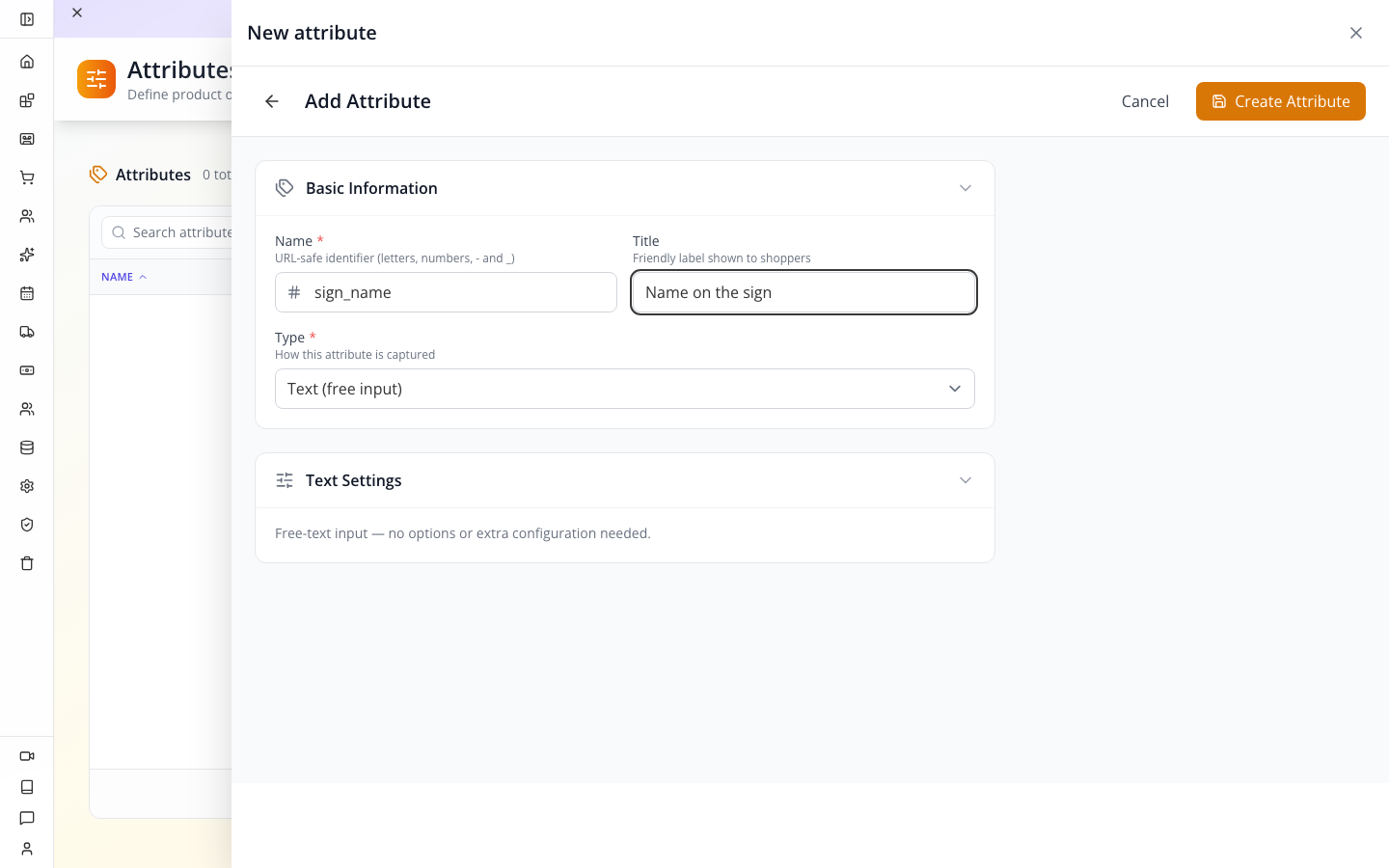Open the blocks grid icon in sidebar
This screenshot has width=1389, height=868.
pyautogui.click(x=27, y=100)
